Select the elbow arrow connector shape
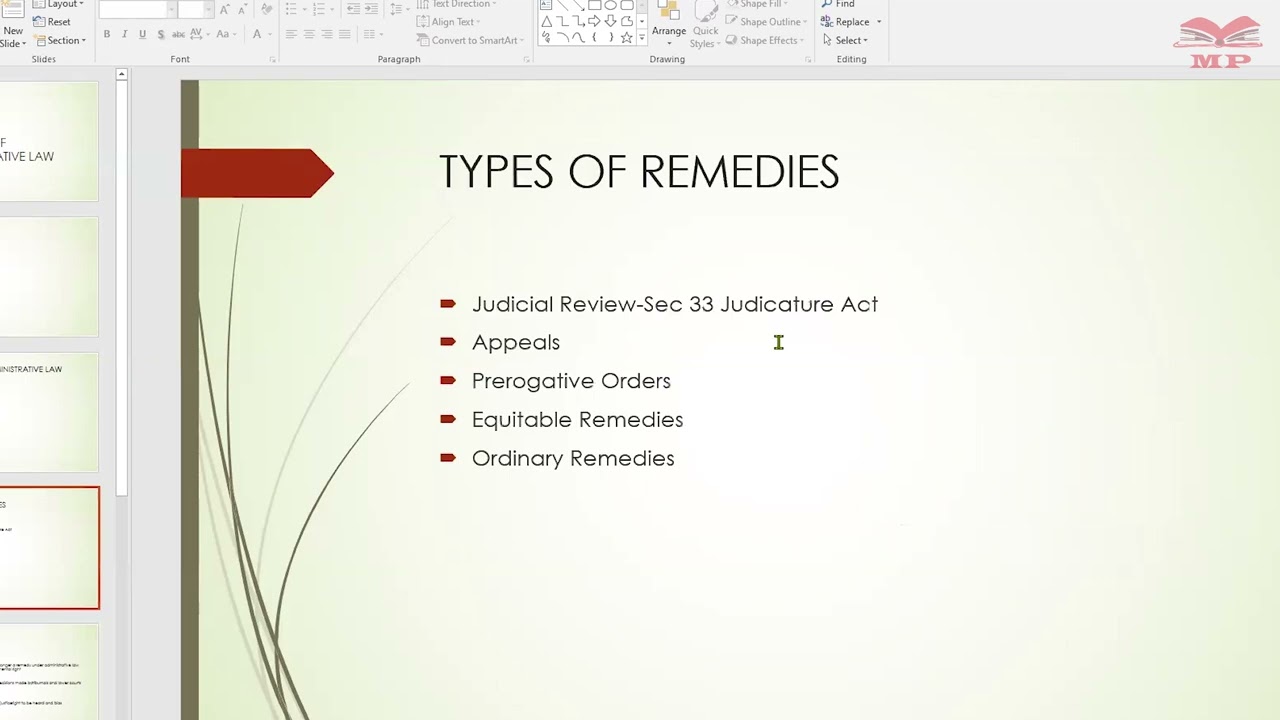Image resolution: width=1280 pixels, height=720 pixels. tap(579, 21)
